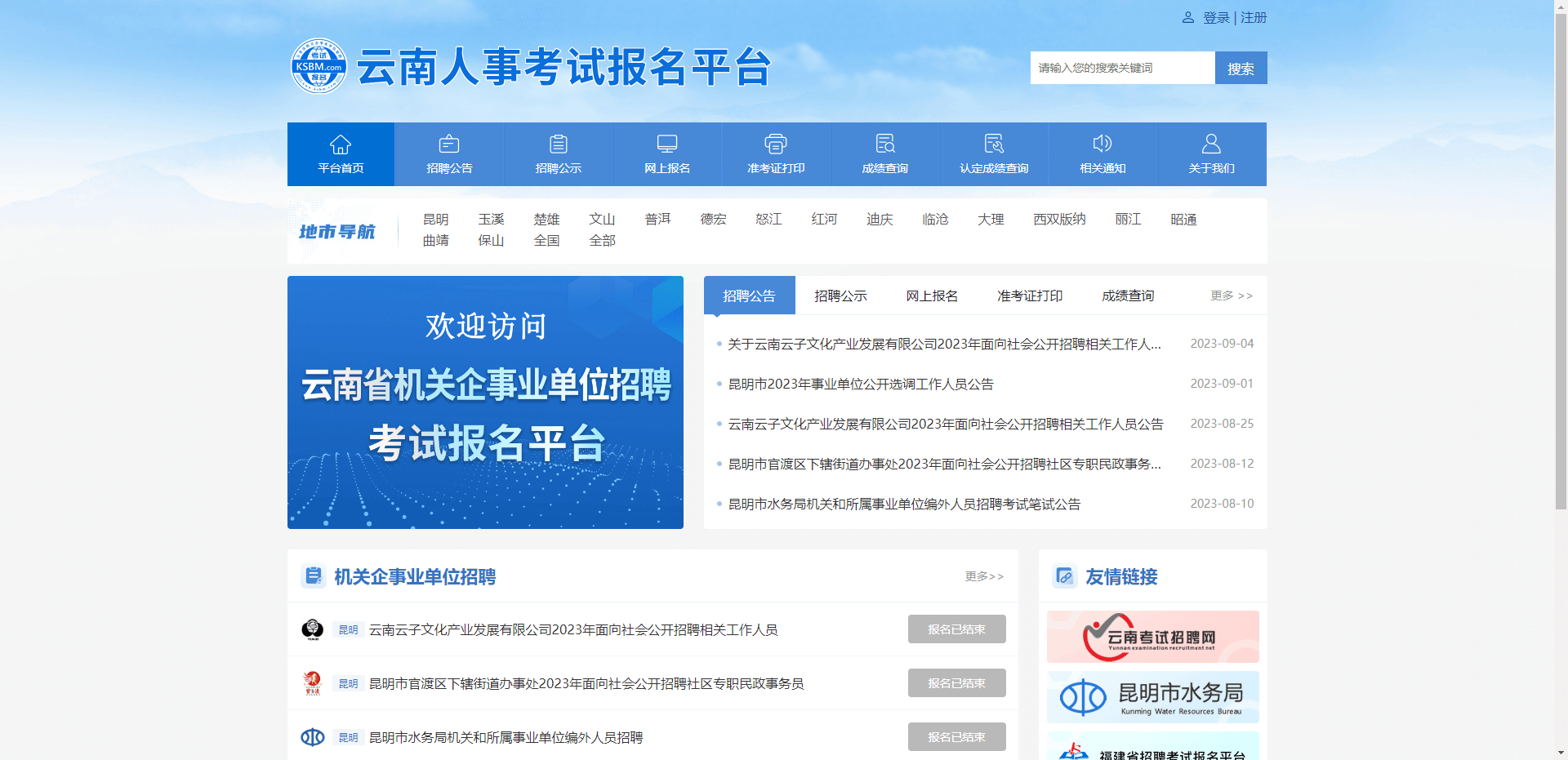Expand 更多>> beside 机关企事业单位招聘
The height and width of the screenshot is (760, 1568).
pos(984,576)
